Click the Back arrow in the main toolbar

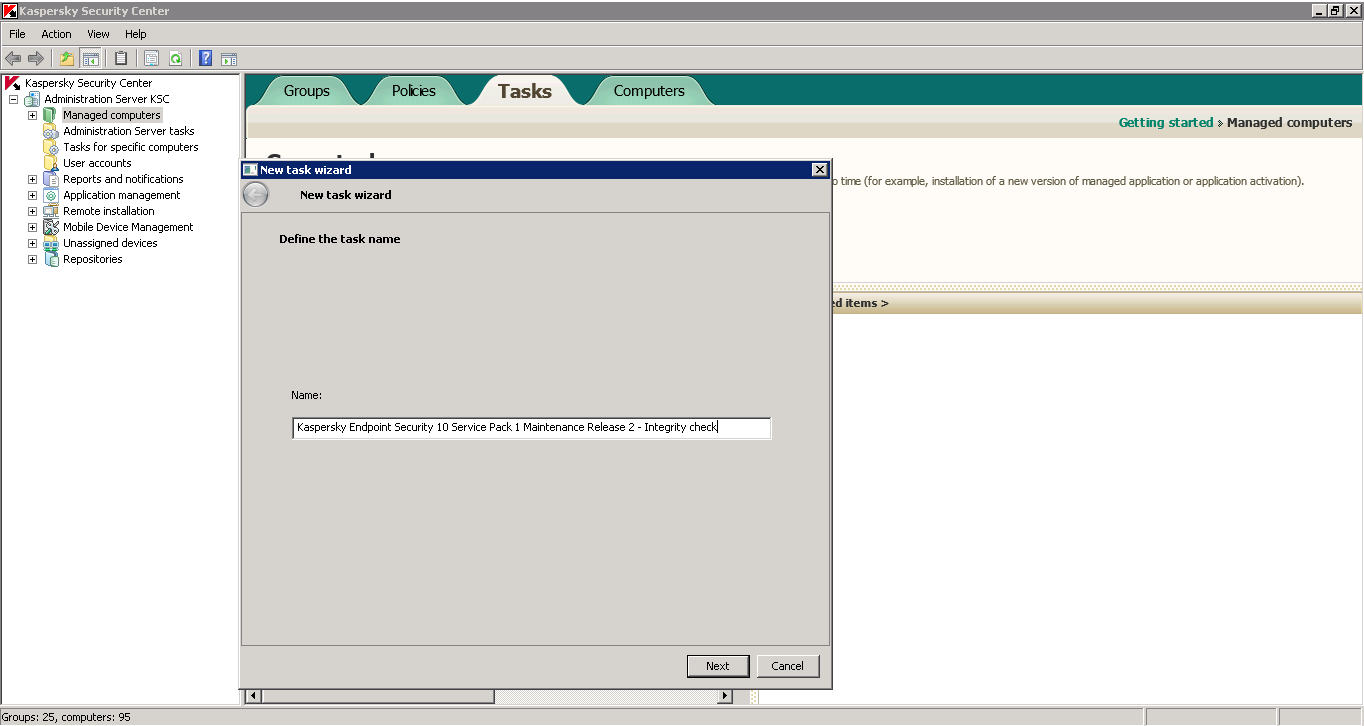point(13,59)
